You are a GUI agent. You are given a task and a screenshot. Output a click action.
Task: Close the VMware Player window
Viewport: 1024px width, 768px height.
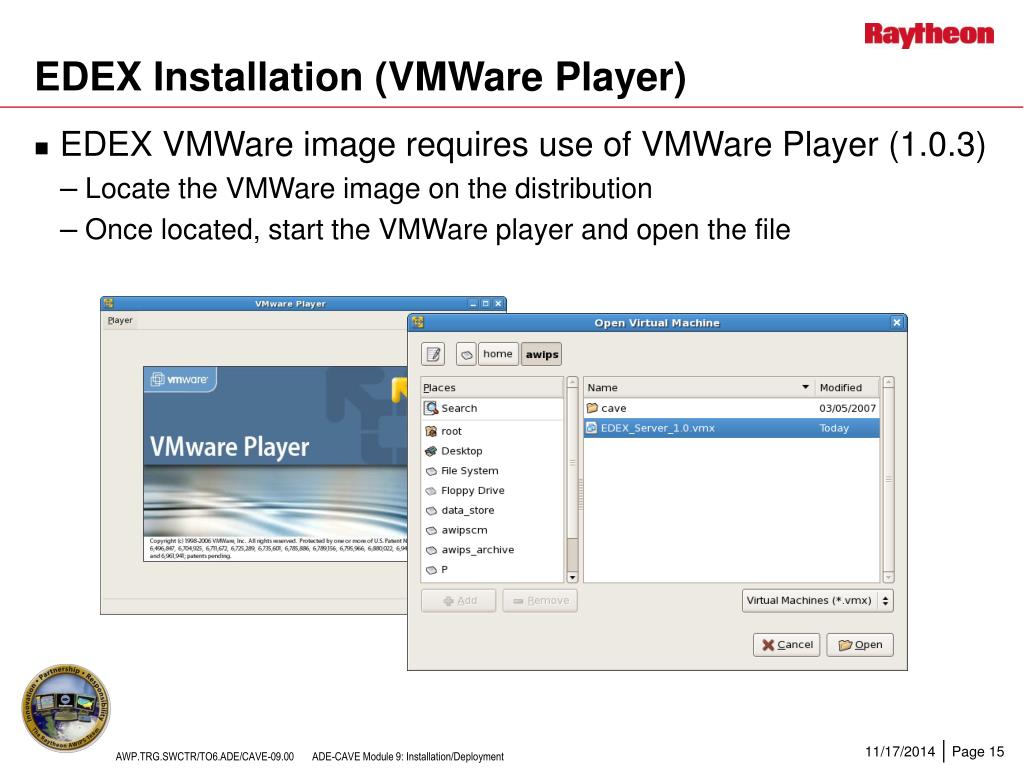pyautogui.click(x=498, y=304)
